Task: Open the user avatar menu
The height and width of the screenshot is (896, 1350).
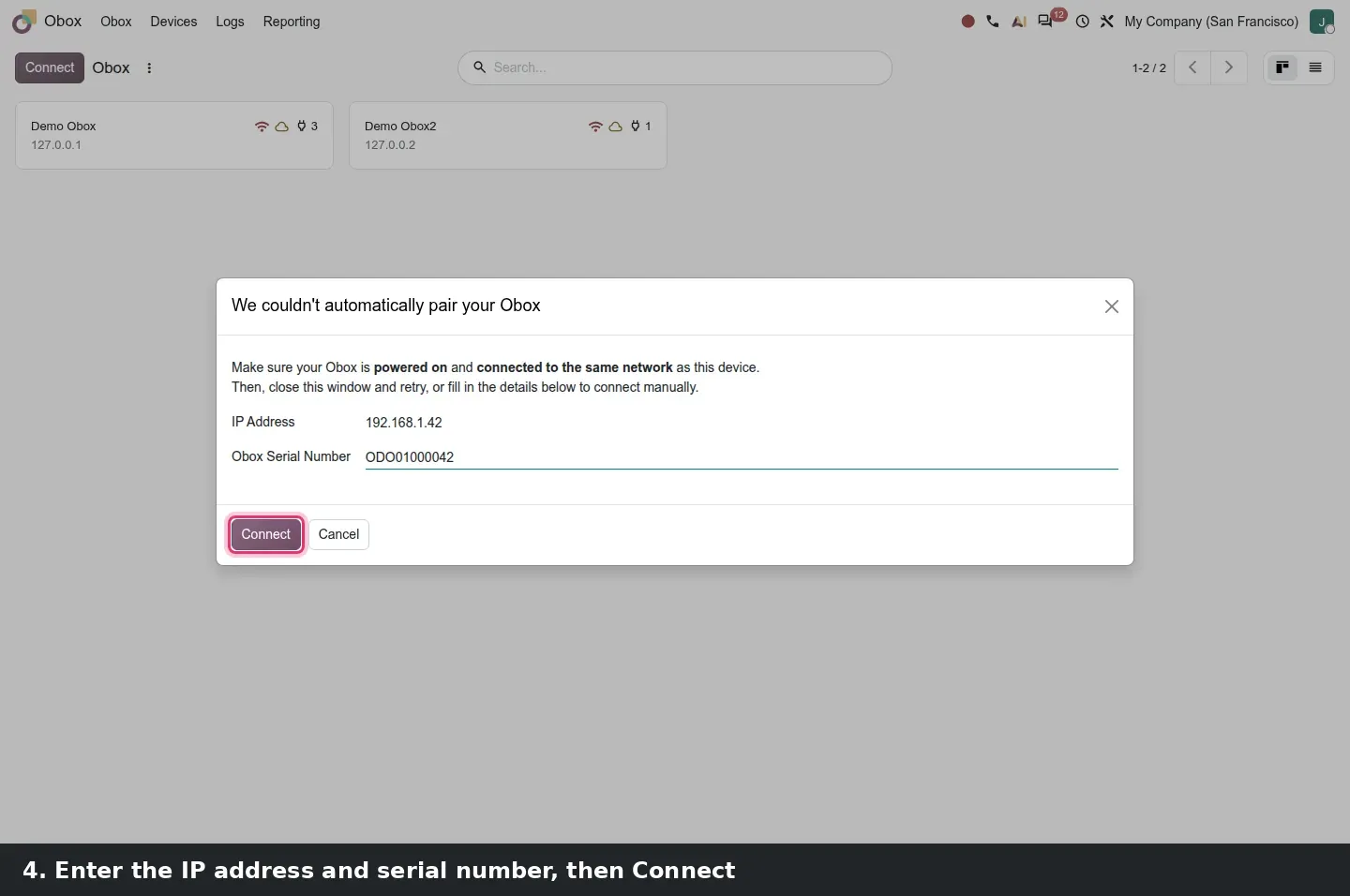Action: (1322, 22)
